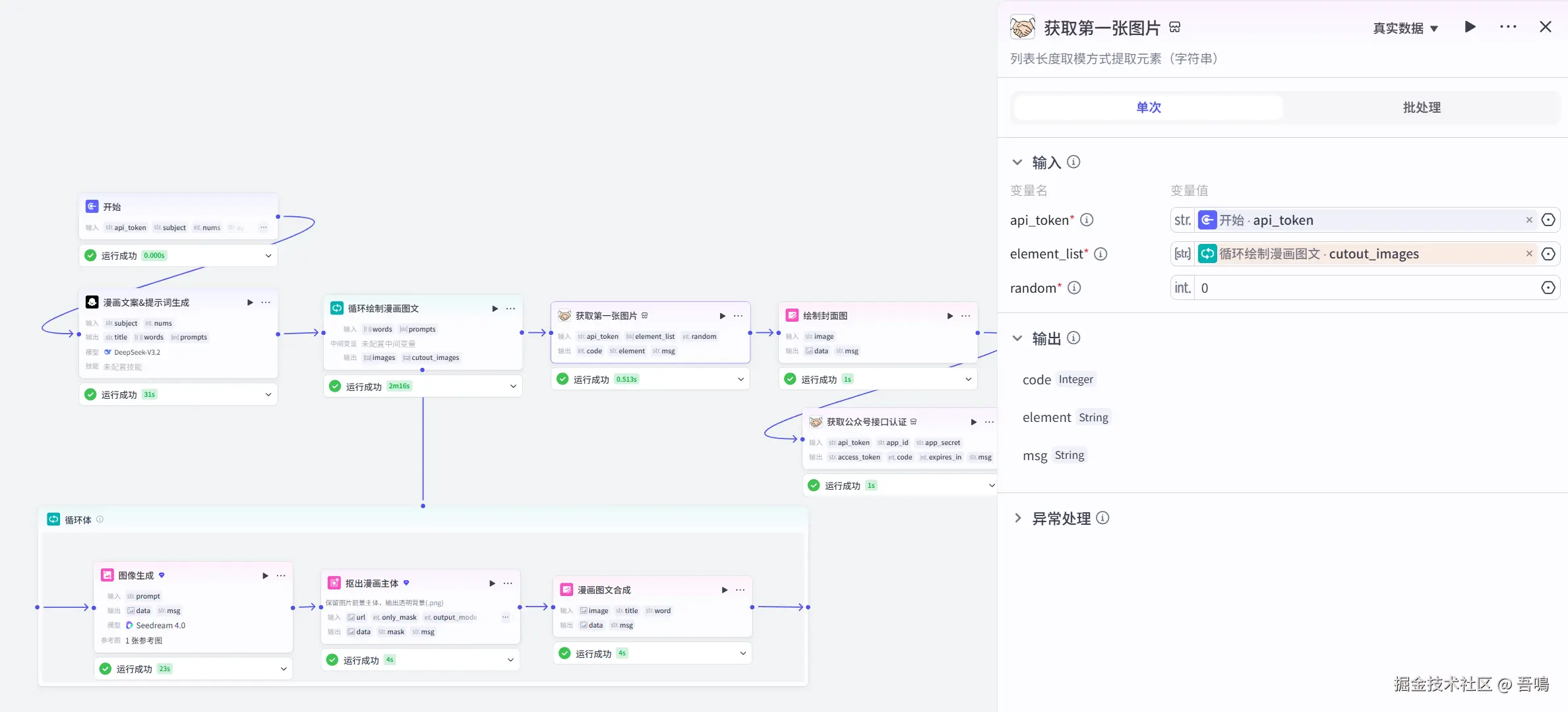The width and height of the screenshot is (1568, 712).
Task: Clear the 开始 api_token variable value
Action: tap(1529, 220)
